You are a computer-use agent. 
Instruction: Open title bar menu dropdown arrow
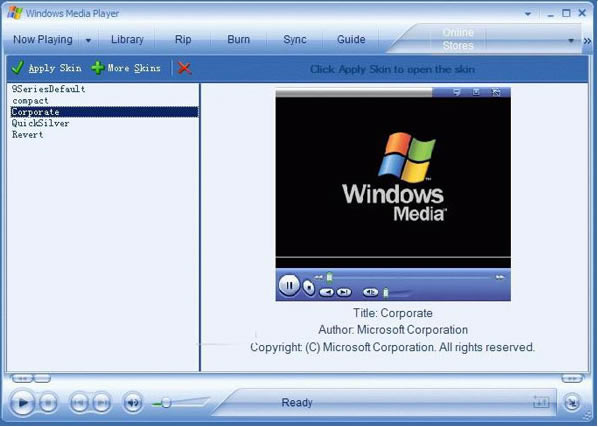(x=528, y=14)
